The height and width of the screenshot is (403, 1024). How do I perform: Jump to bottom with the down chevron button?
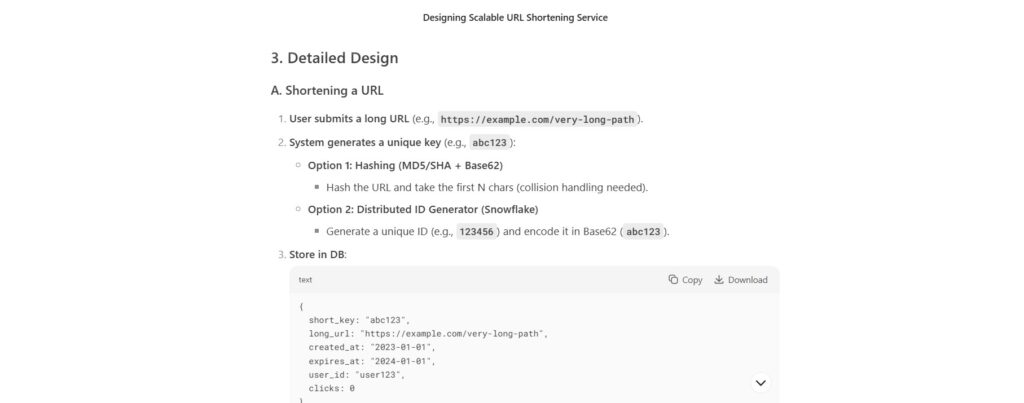(761, 382)
